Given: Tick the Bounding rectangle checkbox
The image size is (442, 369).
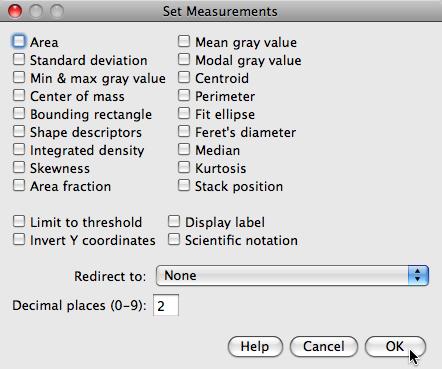Looking at the screenshot, I should click(19, 113).
